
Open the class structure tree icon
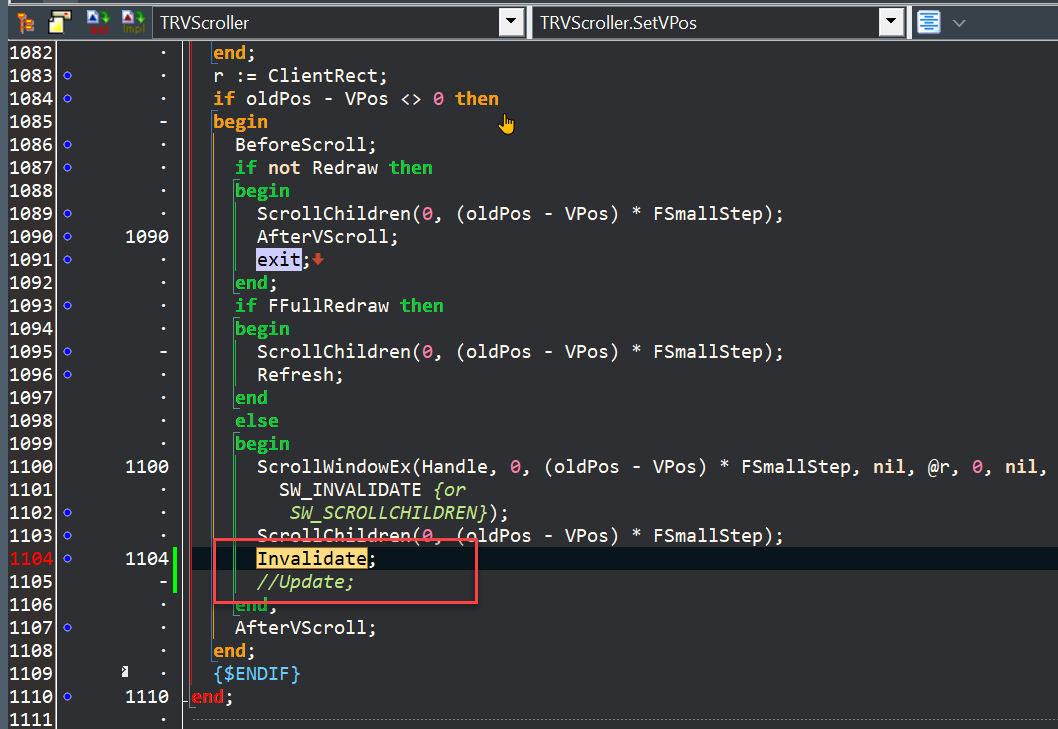point(26,23)
